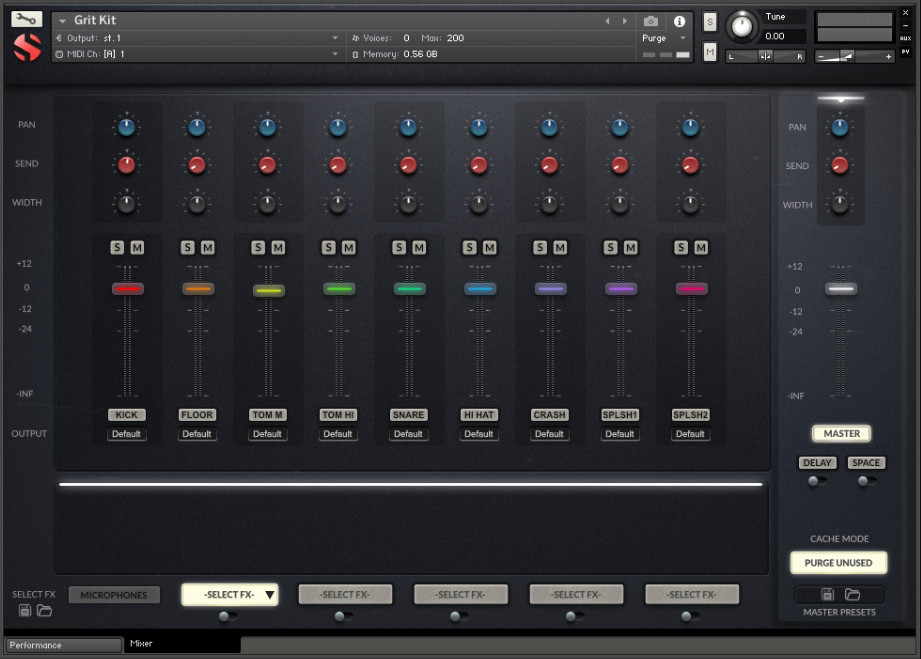921x659 pixels.
Task: Adjust the master send knob
Action: (x=840, y=165)
